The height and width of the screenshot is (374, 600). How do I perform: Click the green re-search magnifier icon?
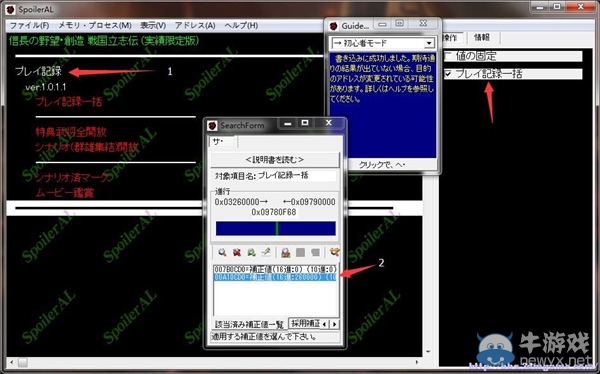coord(251,252)
